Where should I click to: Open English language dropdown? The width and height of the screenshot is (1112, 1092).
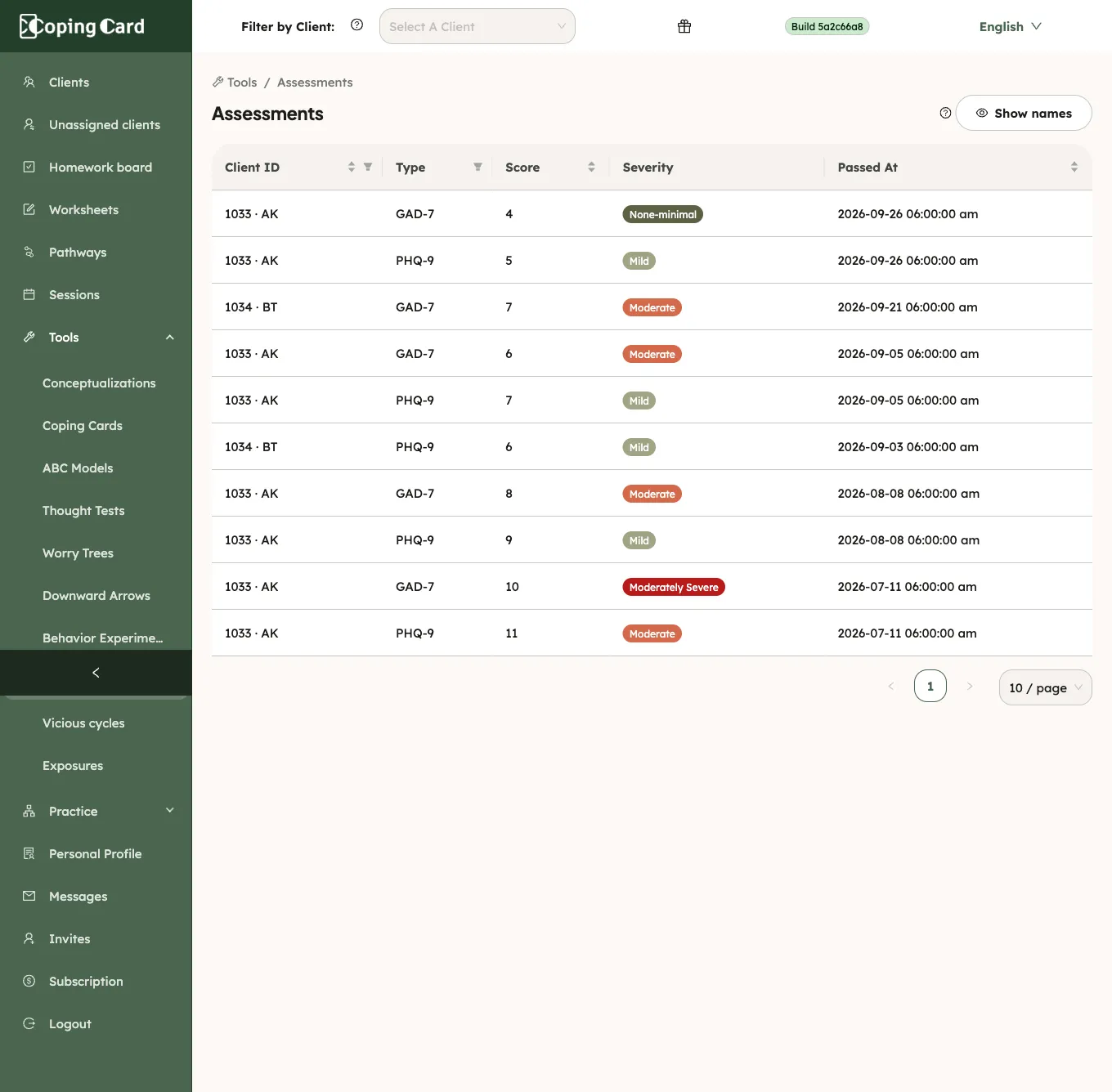coord(1010,26)
